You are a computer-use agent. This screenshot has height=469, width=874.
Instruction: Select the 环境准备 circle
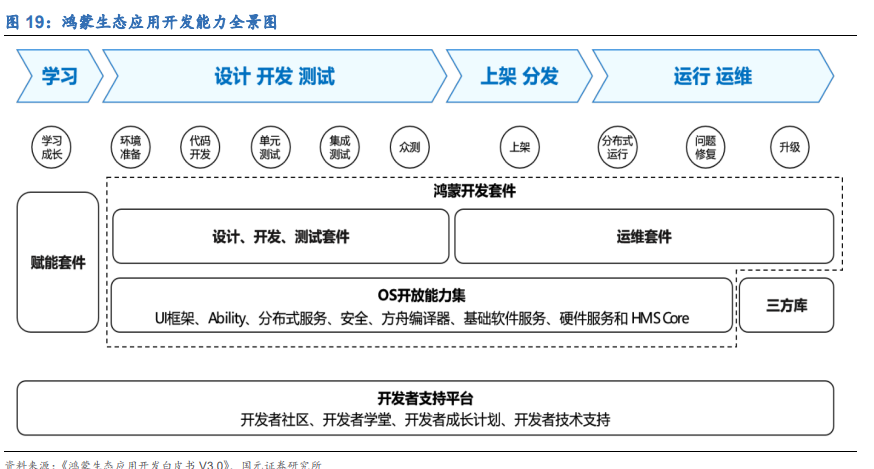(130, 147)
